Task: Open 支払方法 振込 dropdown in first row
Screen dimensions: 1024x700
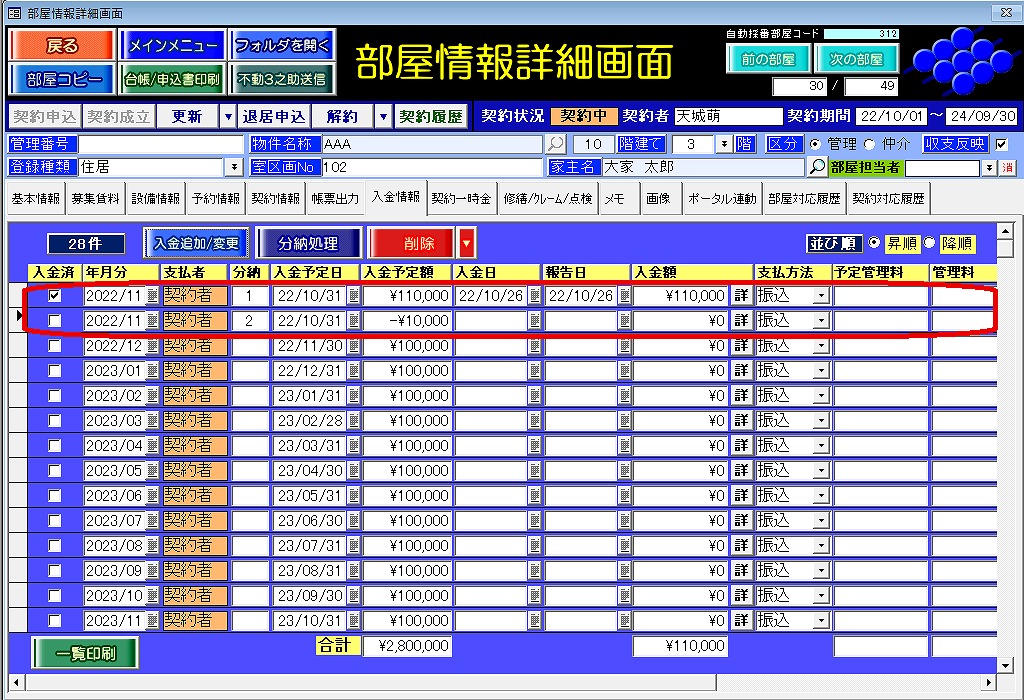Action: pos(820,296)
